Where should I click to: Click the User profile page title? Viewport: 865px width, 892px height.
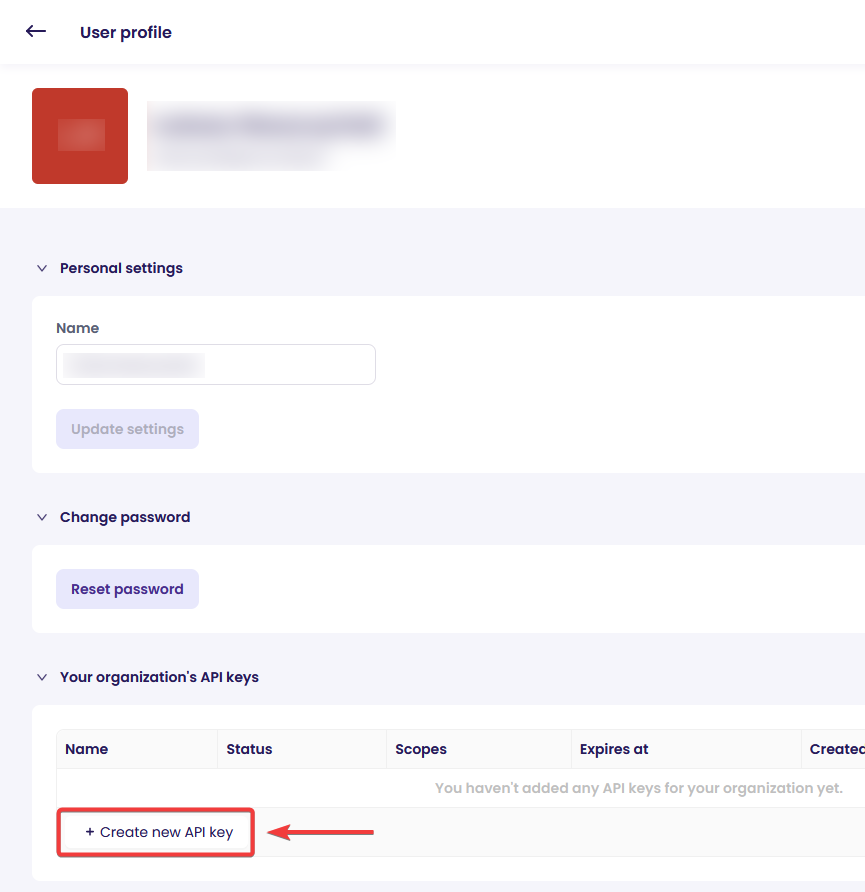126,32
